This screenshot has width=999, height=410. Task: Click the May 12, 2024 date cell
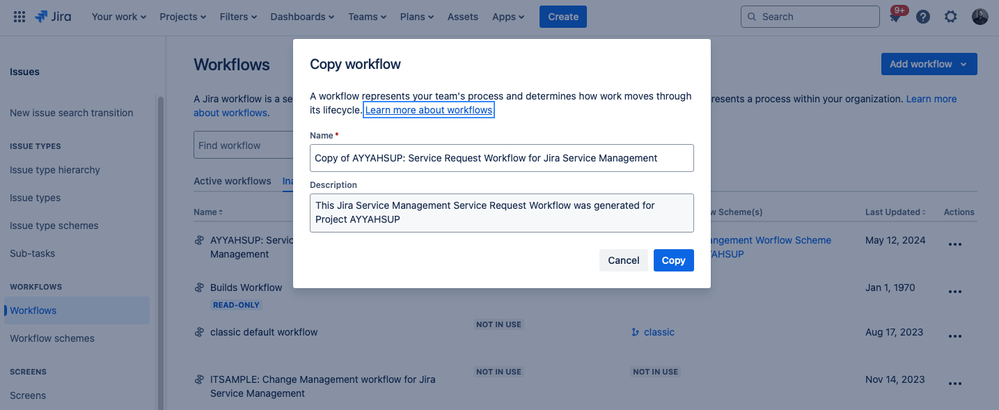tap(895, 240)
